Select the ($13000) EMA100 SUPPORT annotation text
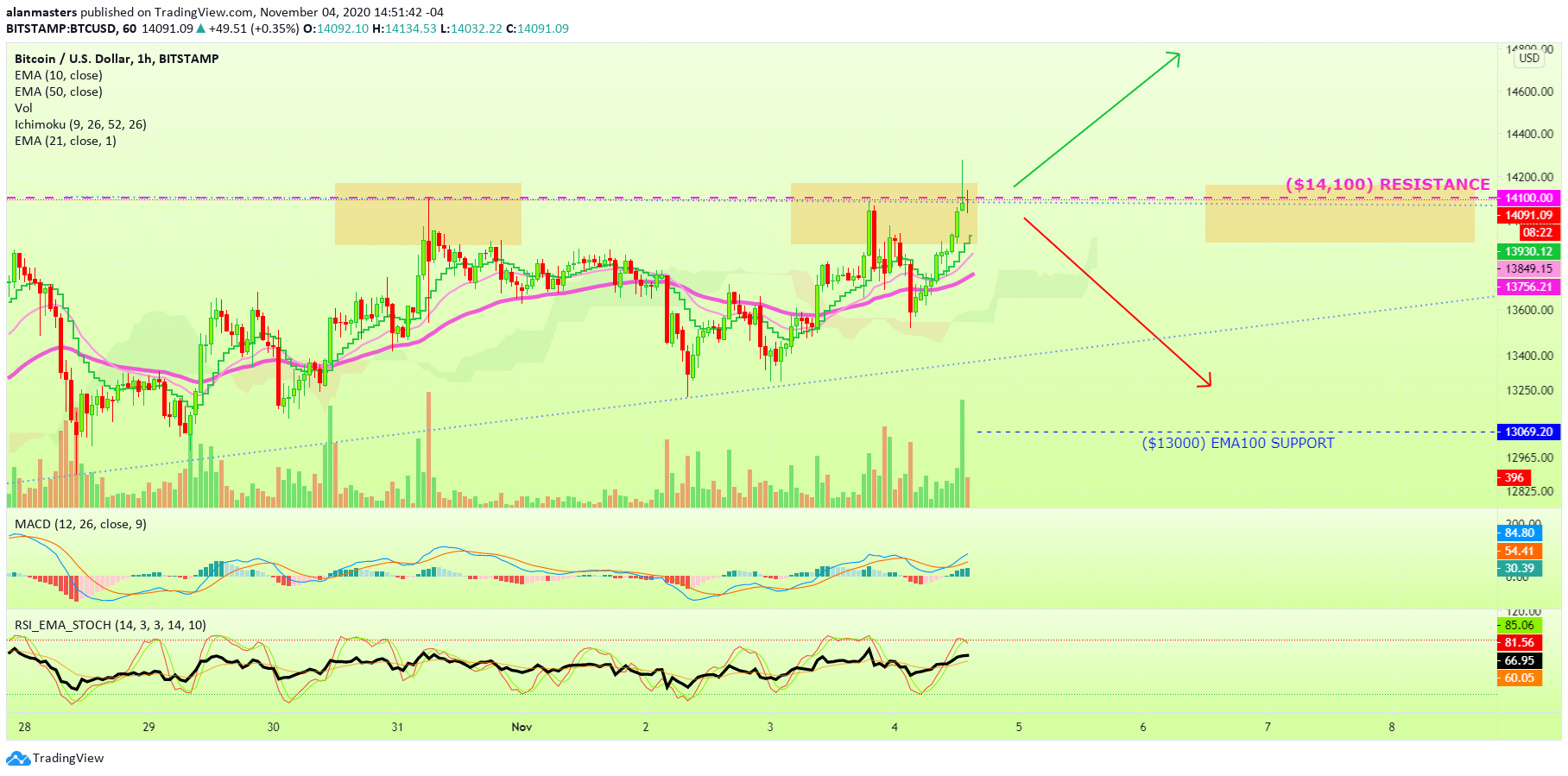This screenshot has height=776, width=1568. pyautogui.click(x=1238, y=443)
